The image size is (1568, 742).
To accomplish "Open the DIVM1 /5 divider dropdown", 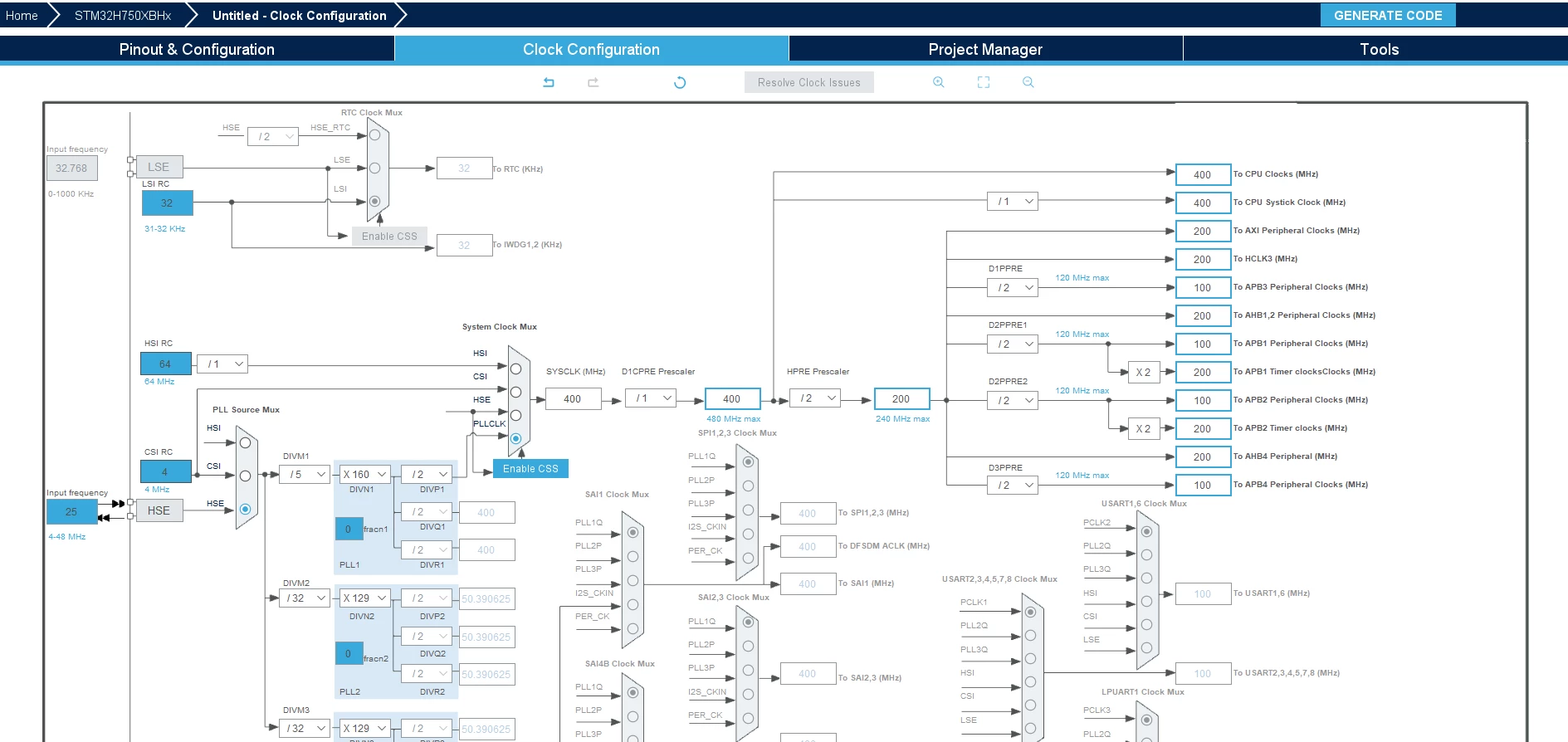I will pyautogui.click(x=305, y=475).
